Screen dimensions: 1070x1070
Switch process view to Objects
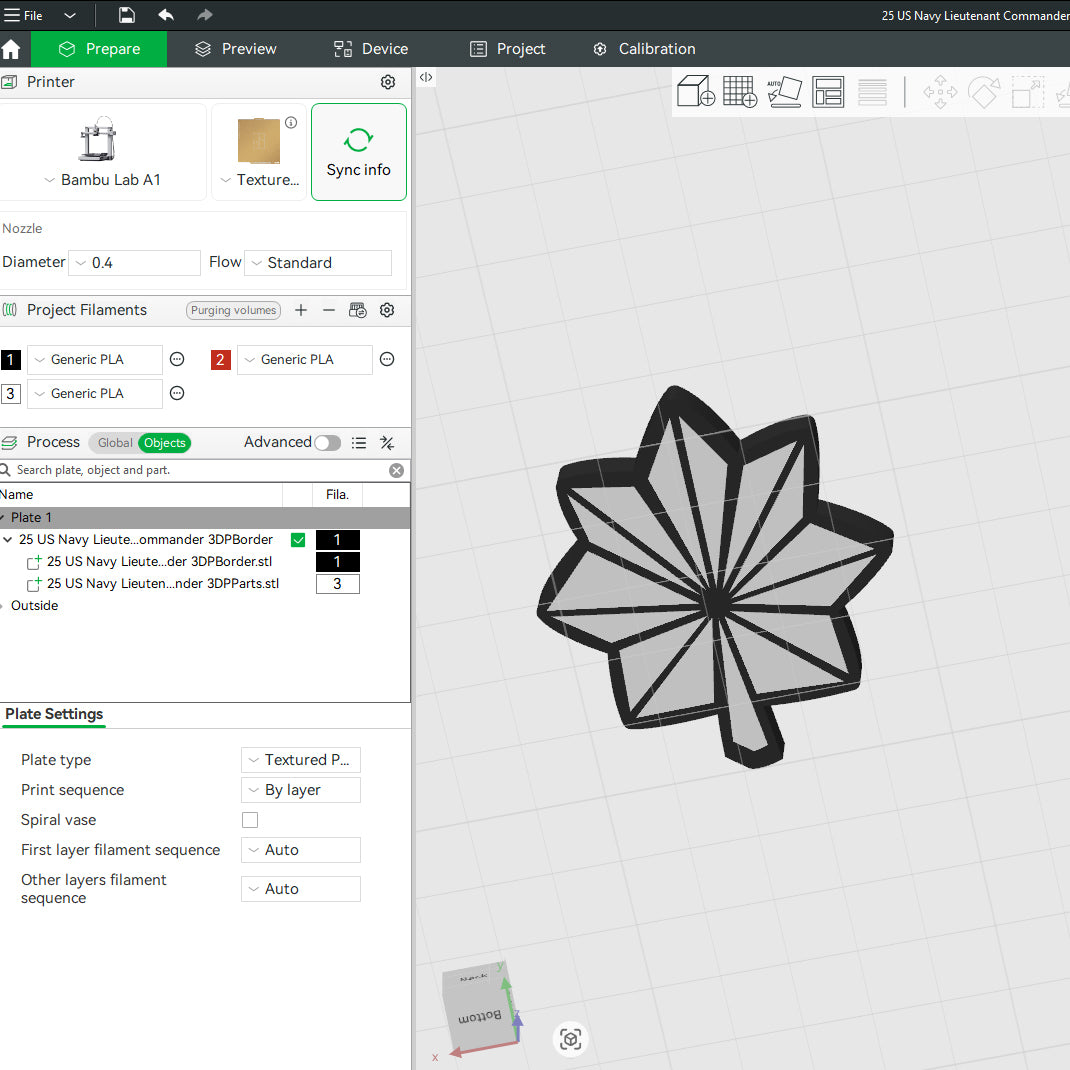point(164,443)
